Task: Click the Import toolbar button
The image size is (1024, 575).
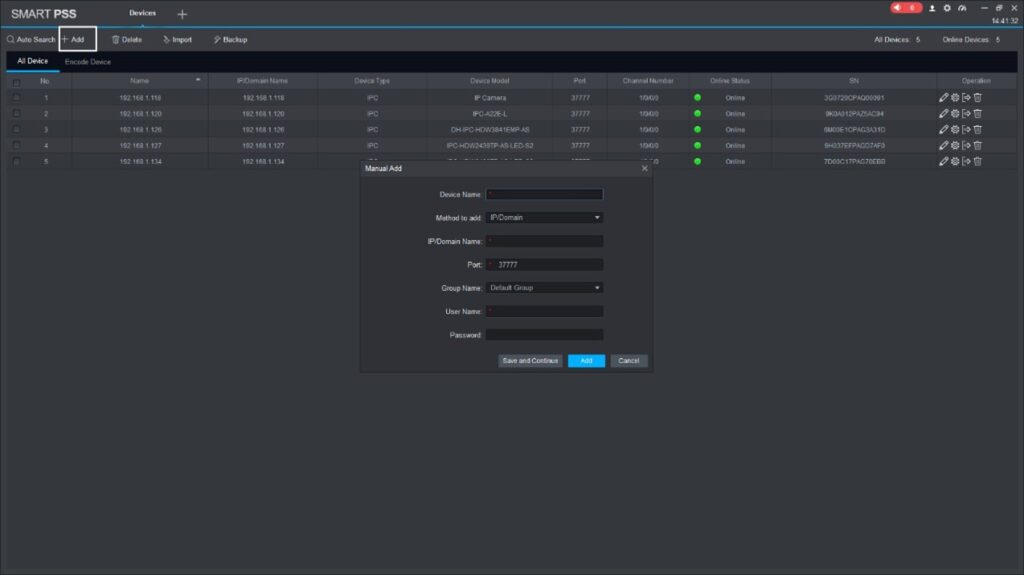Action: click(177, 39)
